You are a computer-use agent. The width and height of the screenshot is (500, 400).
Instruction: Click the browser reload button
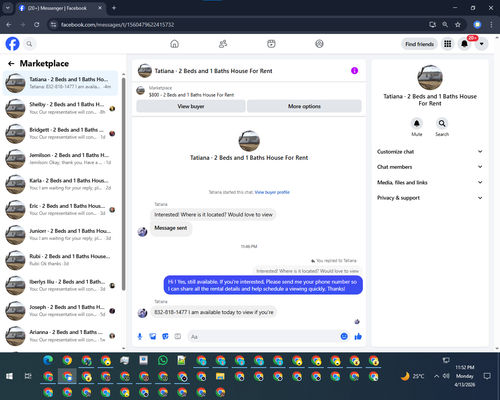37,25
